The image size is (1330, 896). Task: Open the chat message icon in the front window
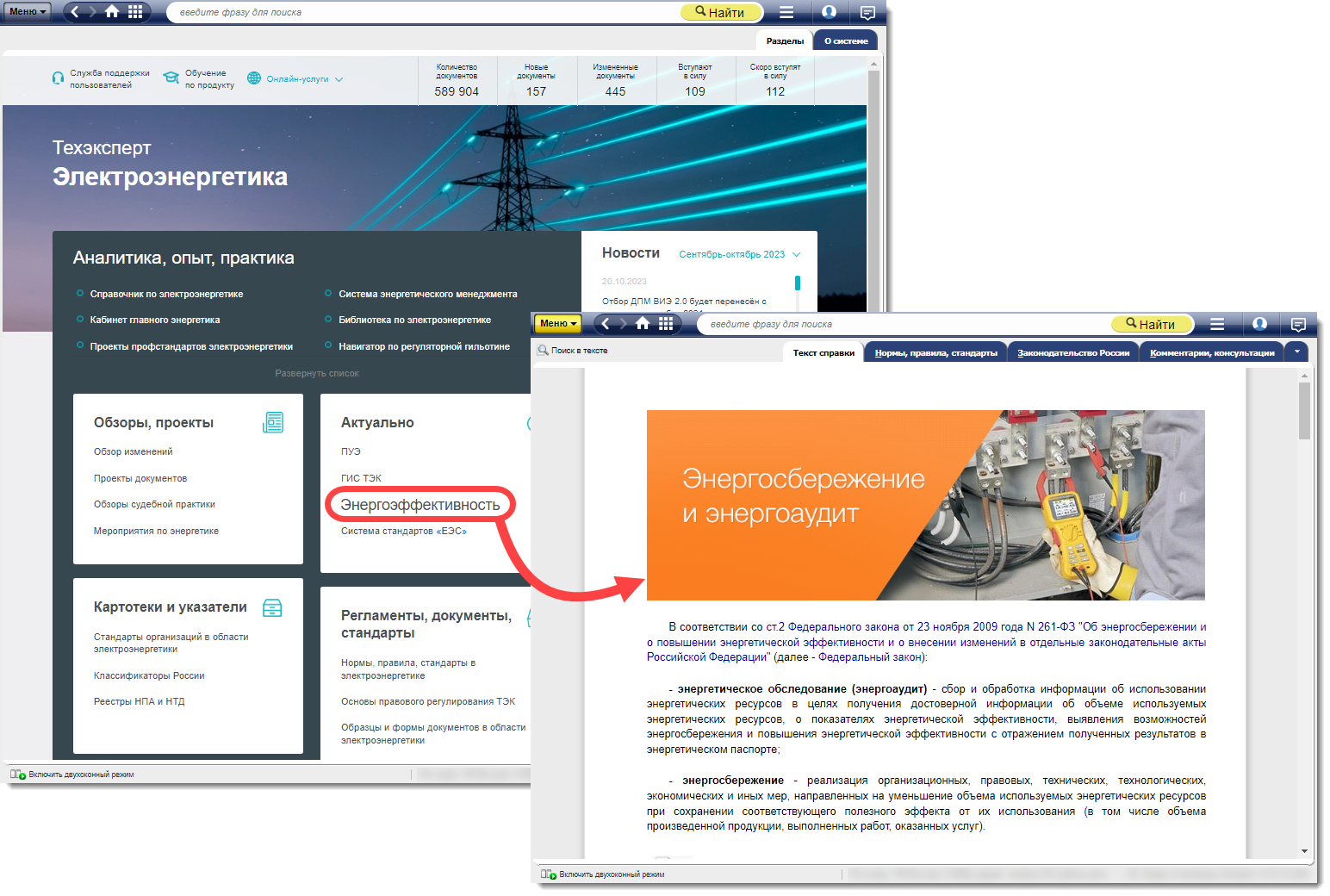tap(1298, 324)
